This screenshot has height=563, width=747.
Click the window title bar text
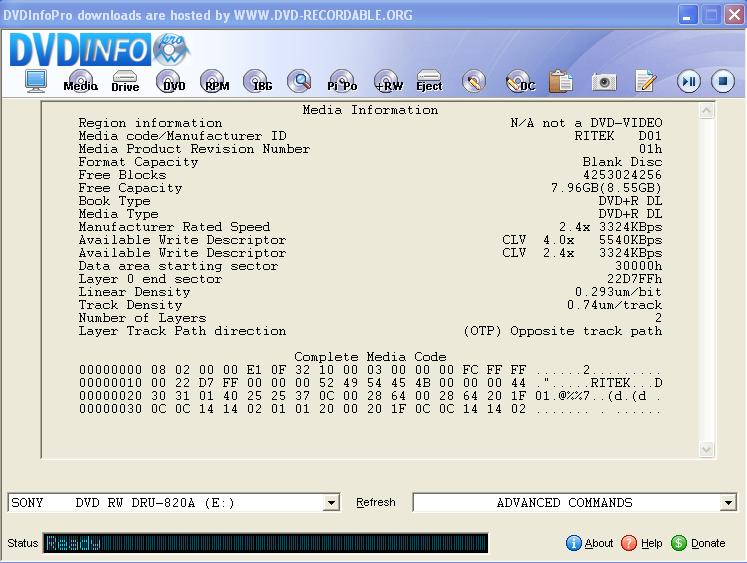(208, 15)
